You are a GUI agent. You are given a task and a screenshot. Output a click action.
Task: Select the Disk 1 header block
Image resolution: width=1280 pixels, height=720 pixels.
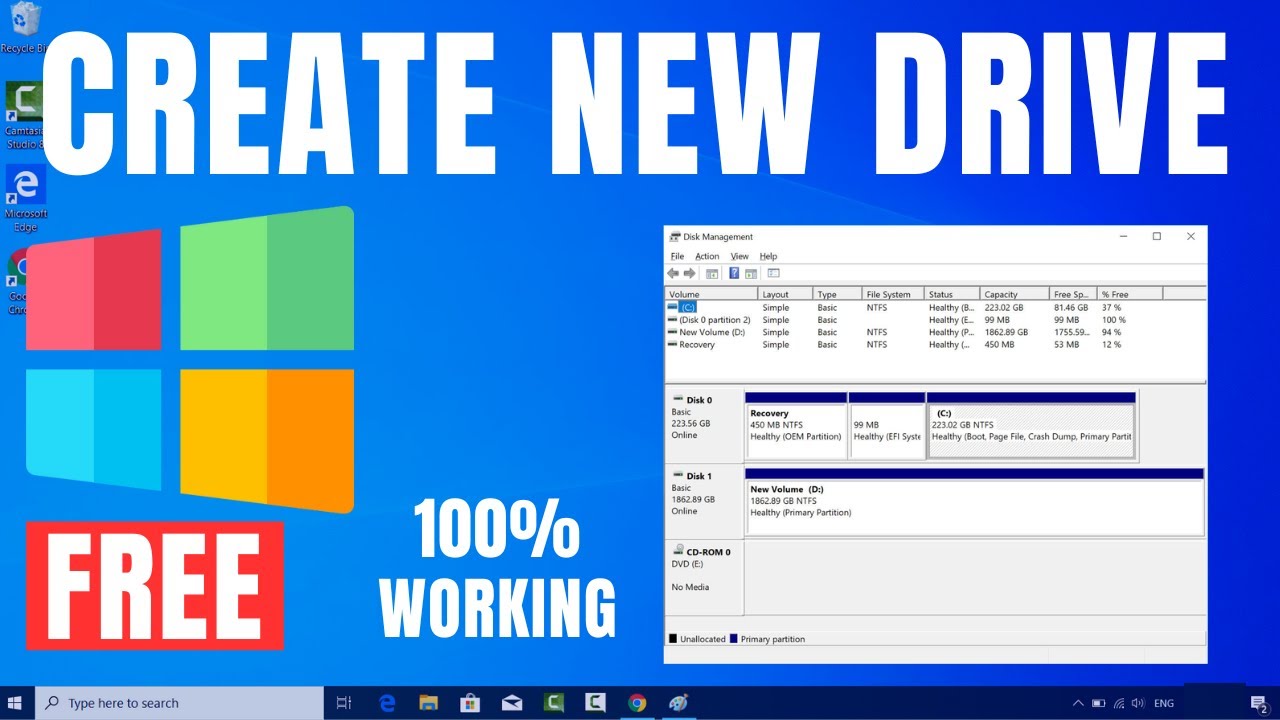(704, 502)
